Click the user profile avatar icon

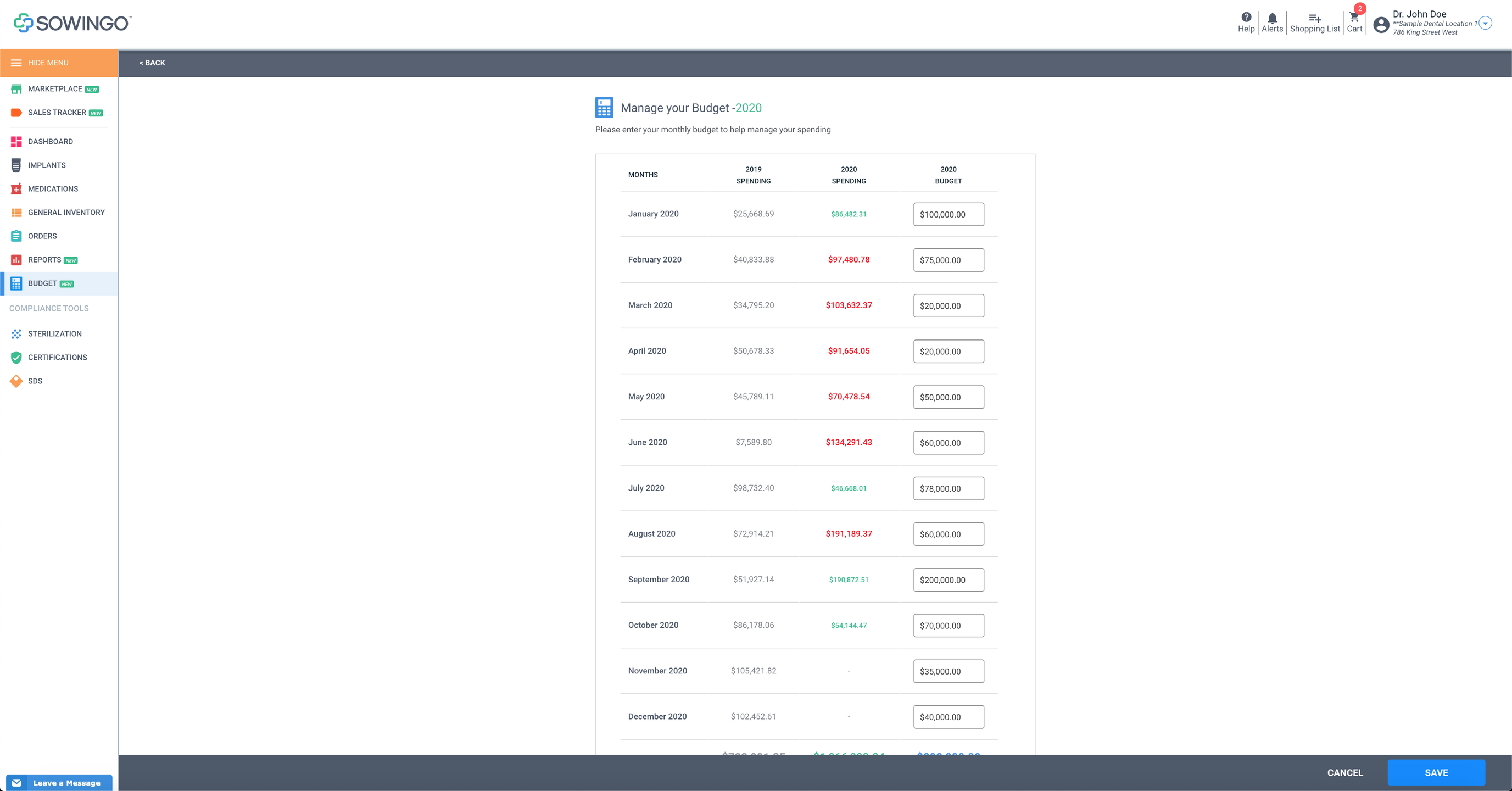point(1381,25)
